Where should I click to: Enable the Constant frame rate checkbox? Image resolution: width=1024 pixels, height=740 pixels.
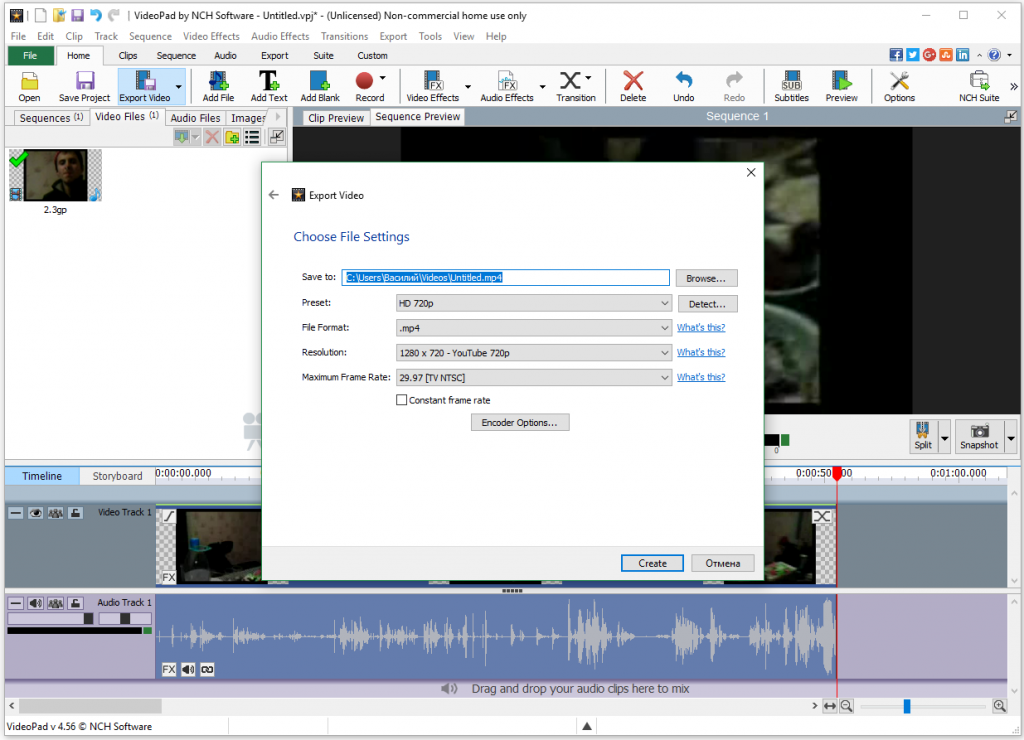click(x=402, y=400)
